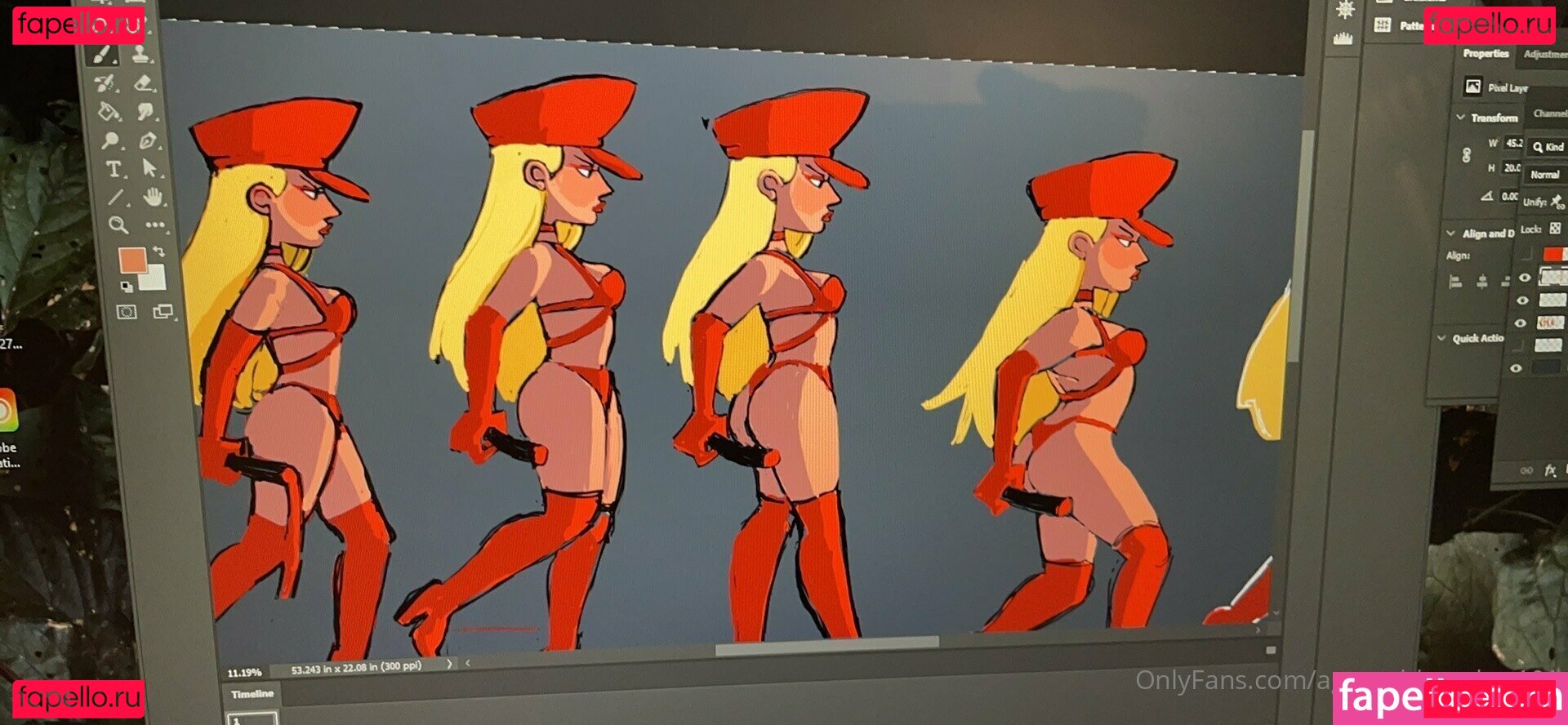The image size is (1568, 725).
Task: Open the fx layer style button
Action: click(1549, 470)
